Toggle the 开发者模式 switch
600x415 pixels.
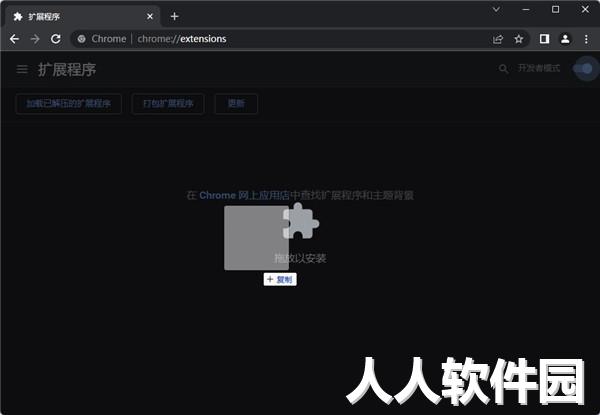583,68
